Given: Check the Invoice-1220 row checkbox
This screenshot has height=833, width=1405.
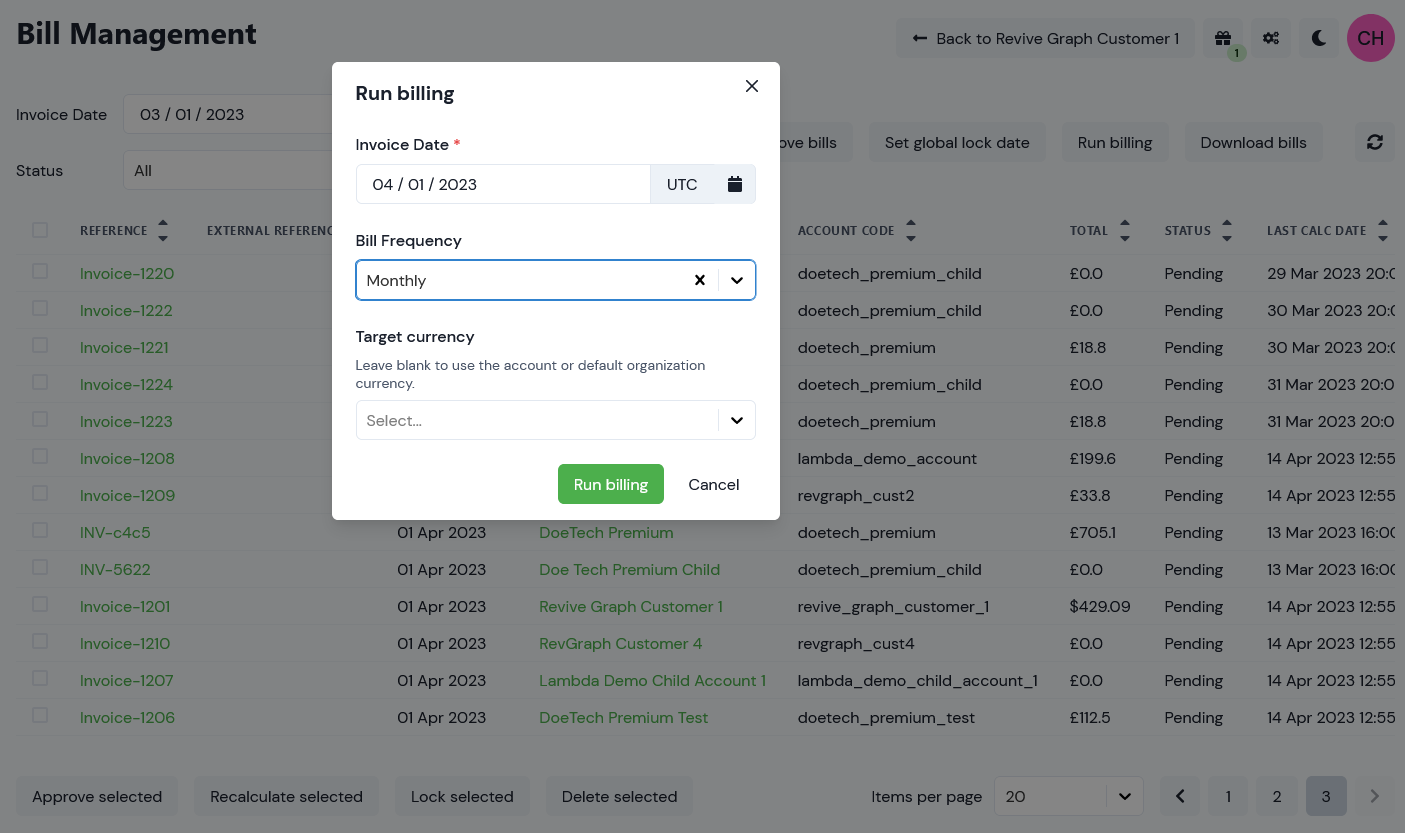Looking at the screenshot, I should (40, 271).
